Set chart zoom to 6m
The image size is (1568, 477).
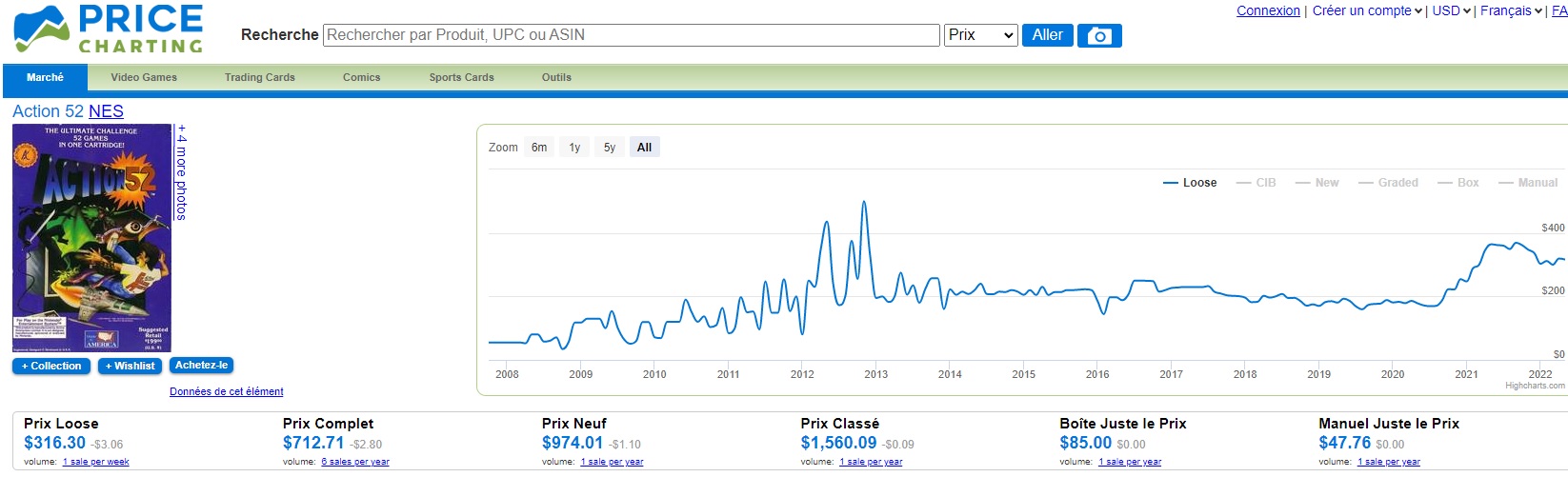[x=539, y=148]
